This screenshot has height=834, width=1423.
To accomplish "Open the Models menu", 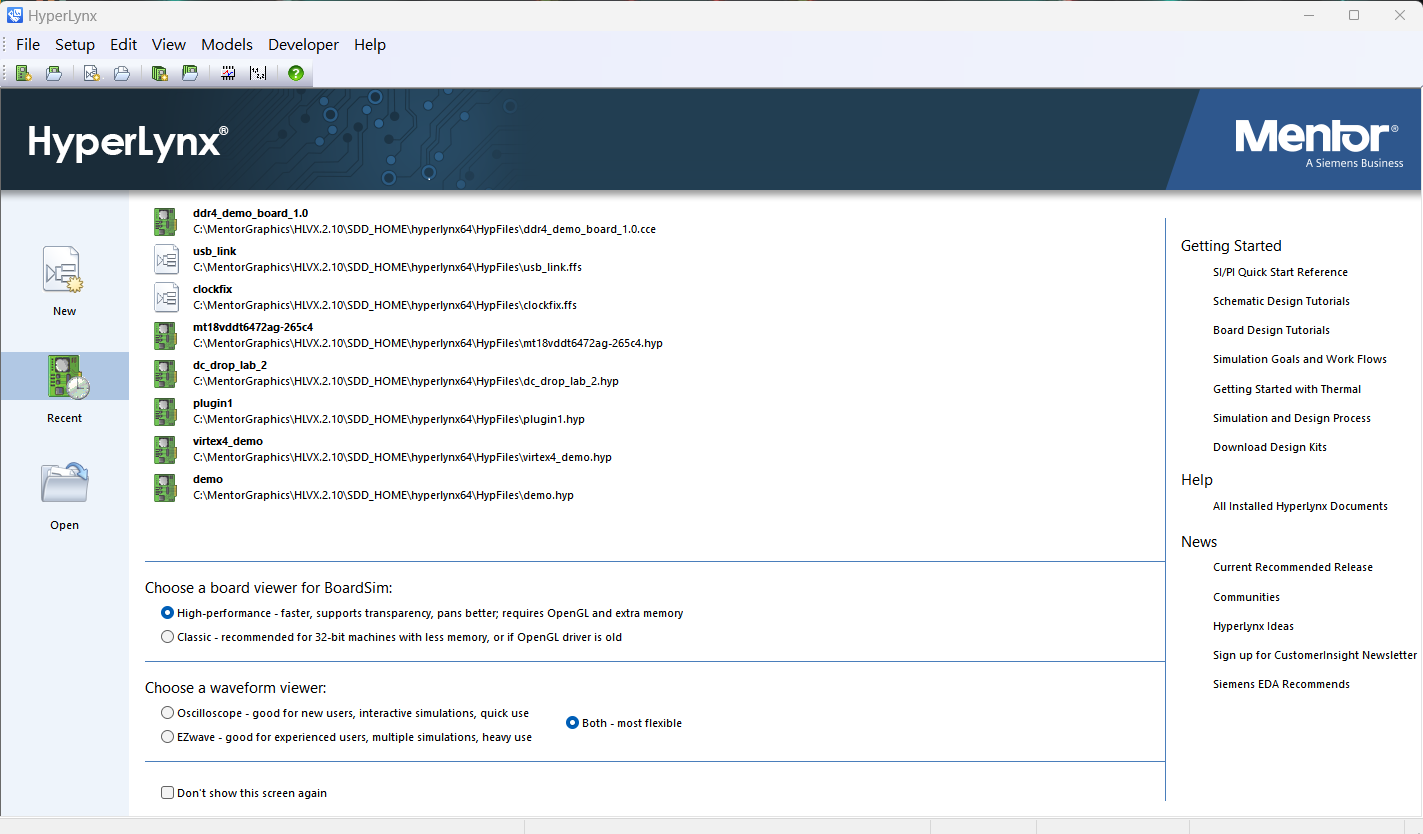I will pos(227,45).
